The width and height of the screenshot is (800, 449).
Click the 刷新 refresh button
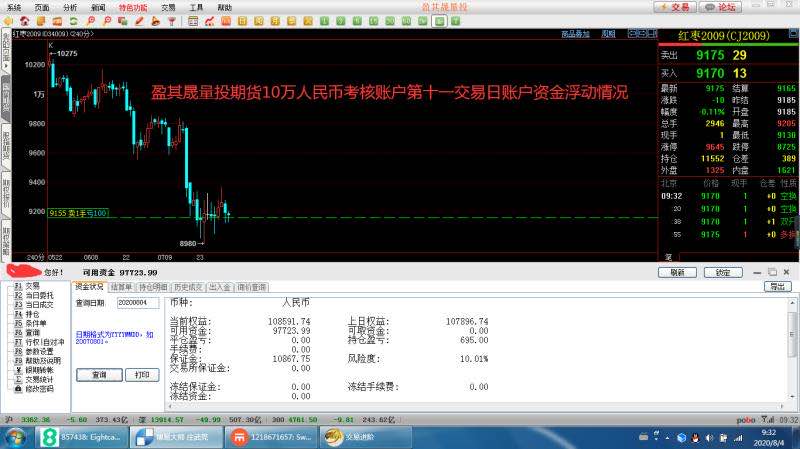677,273
